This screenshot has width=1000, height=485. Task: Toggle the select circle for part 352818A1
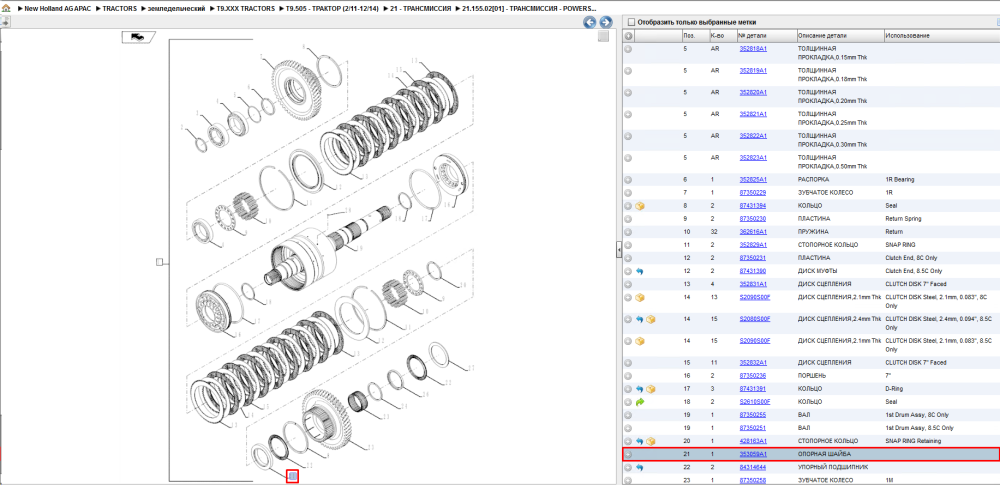(628, 49)
